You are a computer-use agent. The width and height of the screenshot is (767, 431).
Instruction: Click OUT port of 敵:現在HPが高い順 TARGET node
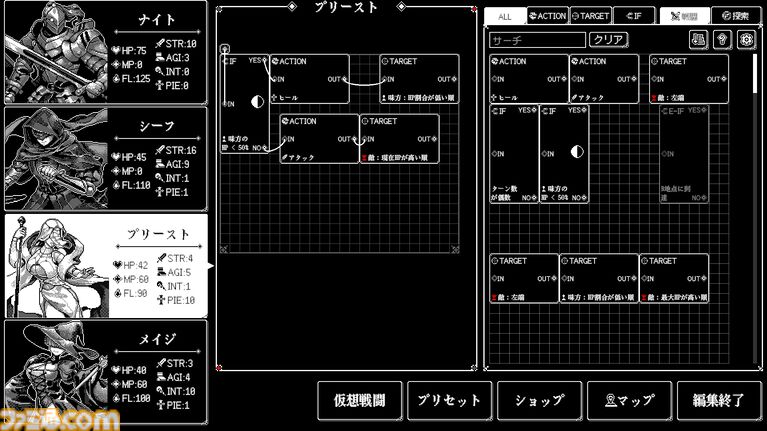434,139
